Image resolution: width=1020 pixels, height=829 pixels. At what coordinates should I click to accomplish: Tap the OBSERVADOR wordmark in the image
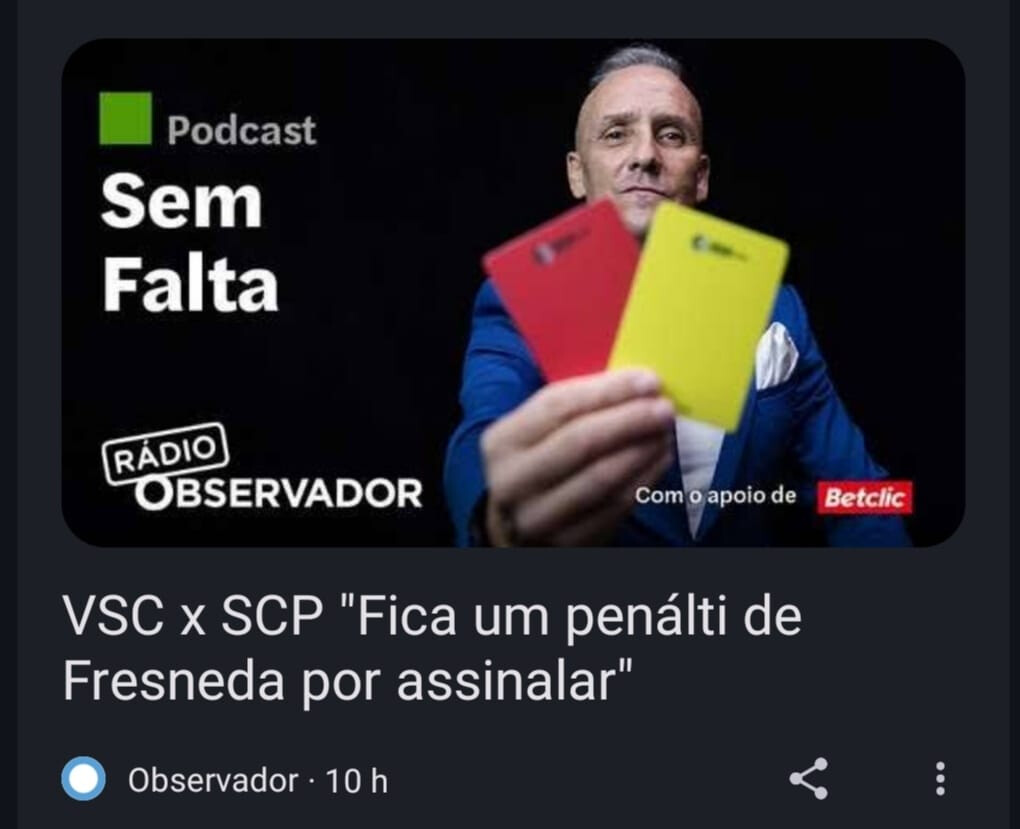pos(279,493)
